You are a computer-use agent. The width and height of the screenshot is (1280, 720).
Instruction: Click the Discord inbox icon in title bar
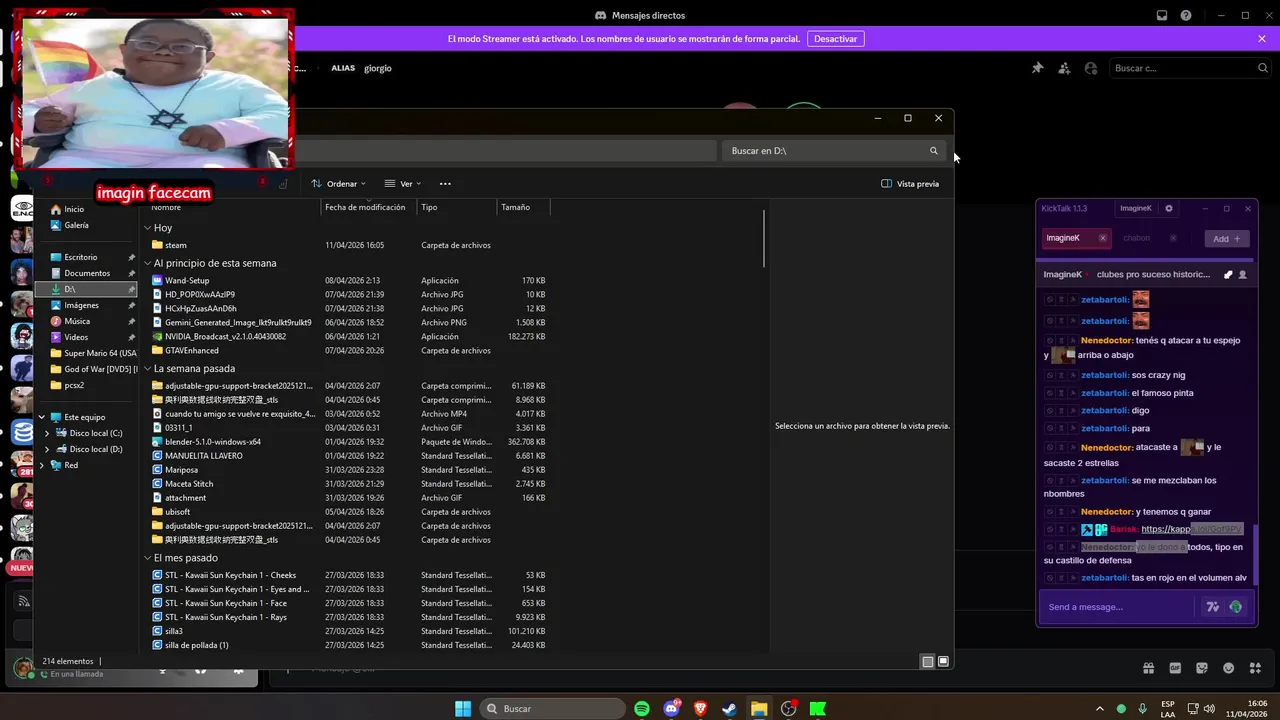[x=1162, y=15]
